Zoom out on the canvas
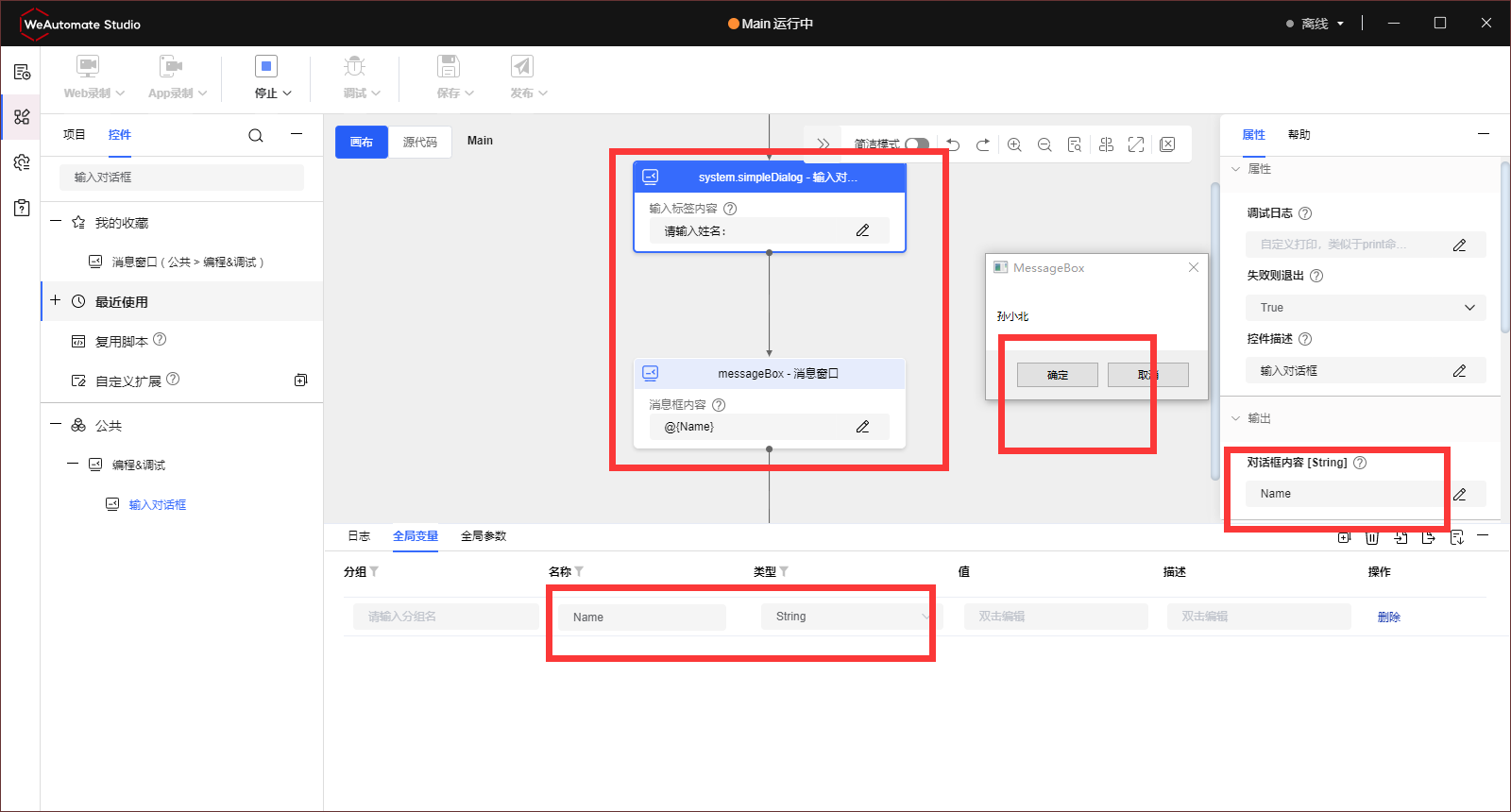The image size is (1511, 812). (x=1044, y=144)
